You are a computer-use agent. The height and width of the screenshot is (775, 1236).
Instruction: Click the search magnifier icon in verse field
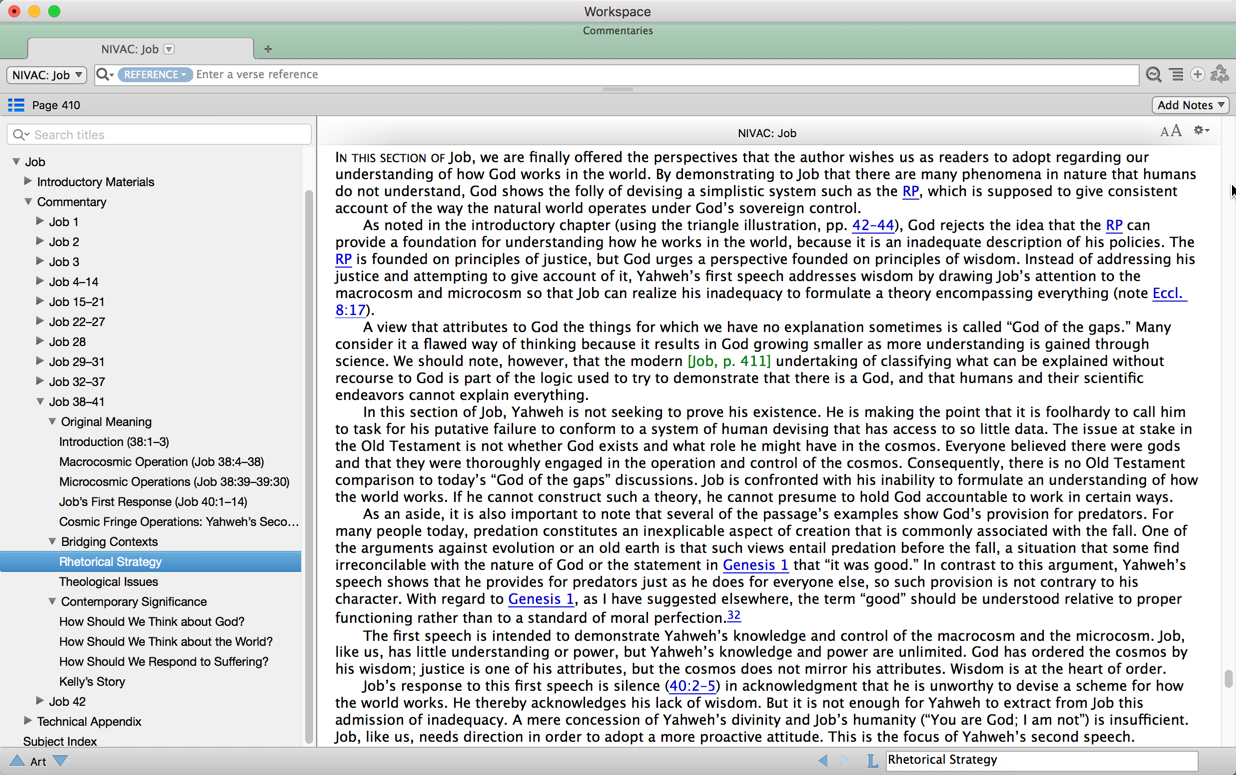(x=104, y=75)
